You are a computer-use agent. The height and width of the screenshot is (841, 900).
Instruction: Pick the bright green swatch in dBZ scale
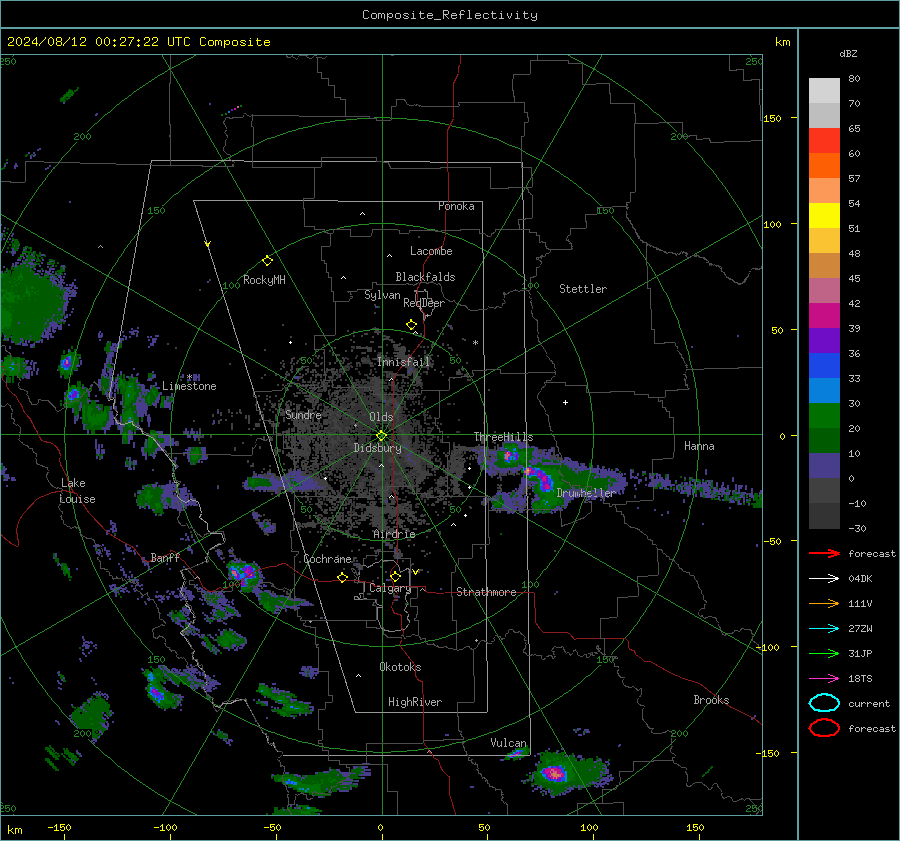[824, 415]
